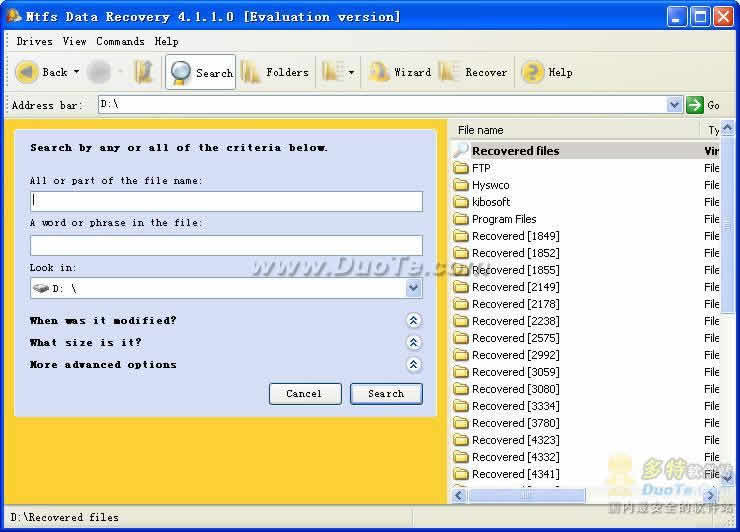Show the Folders pane
Viewport: 740px width, 532px height.
coord(275,72)
